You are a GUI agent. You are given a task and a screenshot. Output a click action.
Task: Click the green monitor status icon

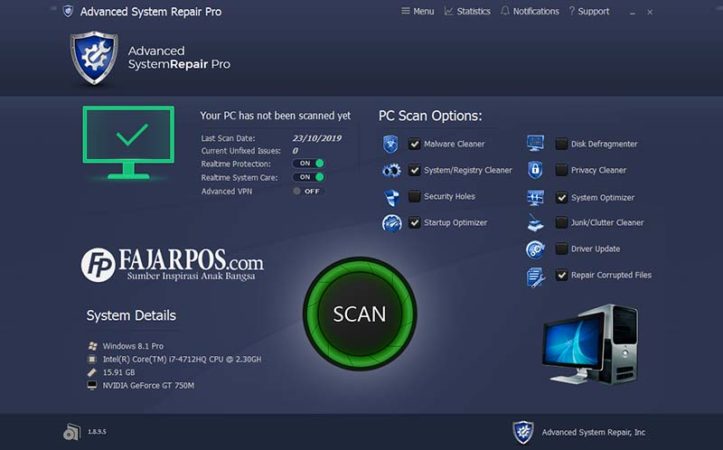click(x=129, y=142)
